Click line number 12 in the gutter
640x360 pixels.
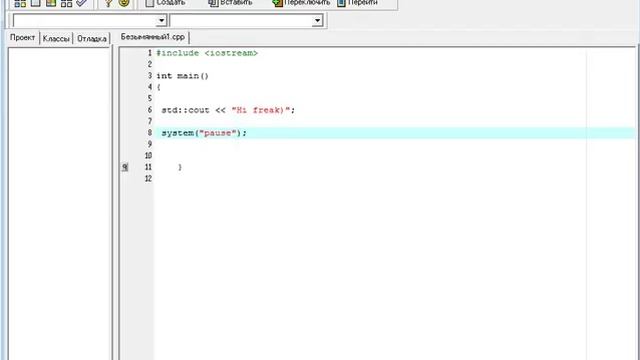point(148,179)
